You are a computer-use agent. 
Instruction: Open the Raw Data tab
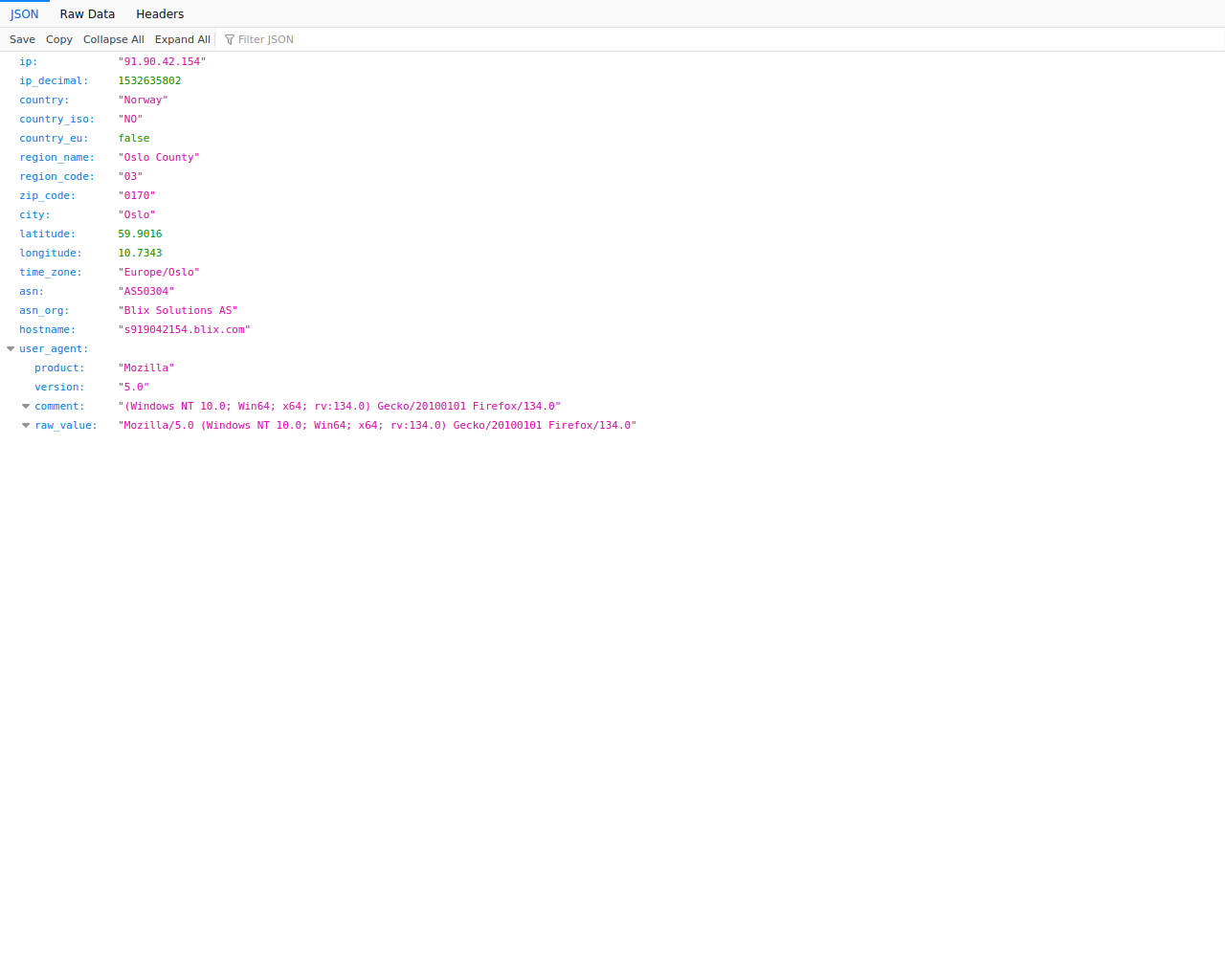(x=87, y=14)
